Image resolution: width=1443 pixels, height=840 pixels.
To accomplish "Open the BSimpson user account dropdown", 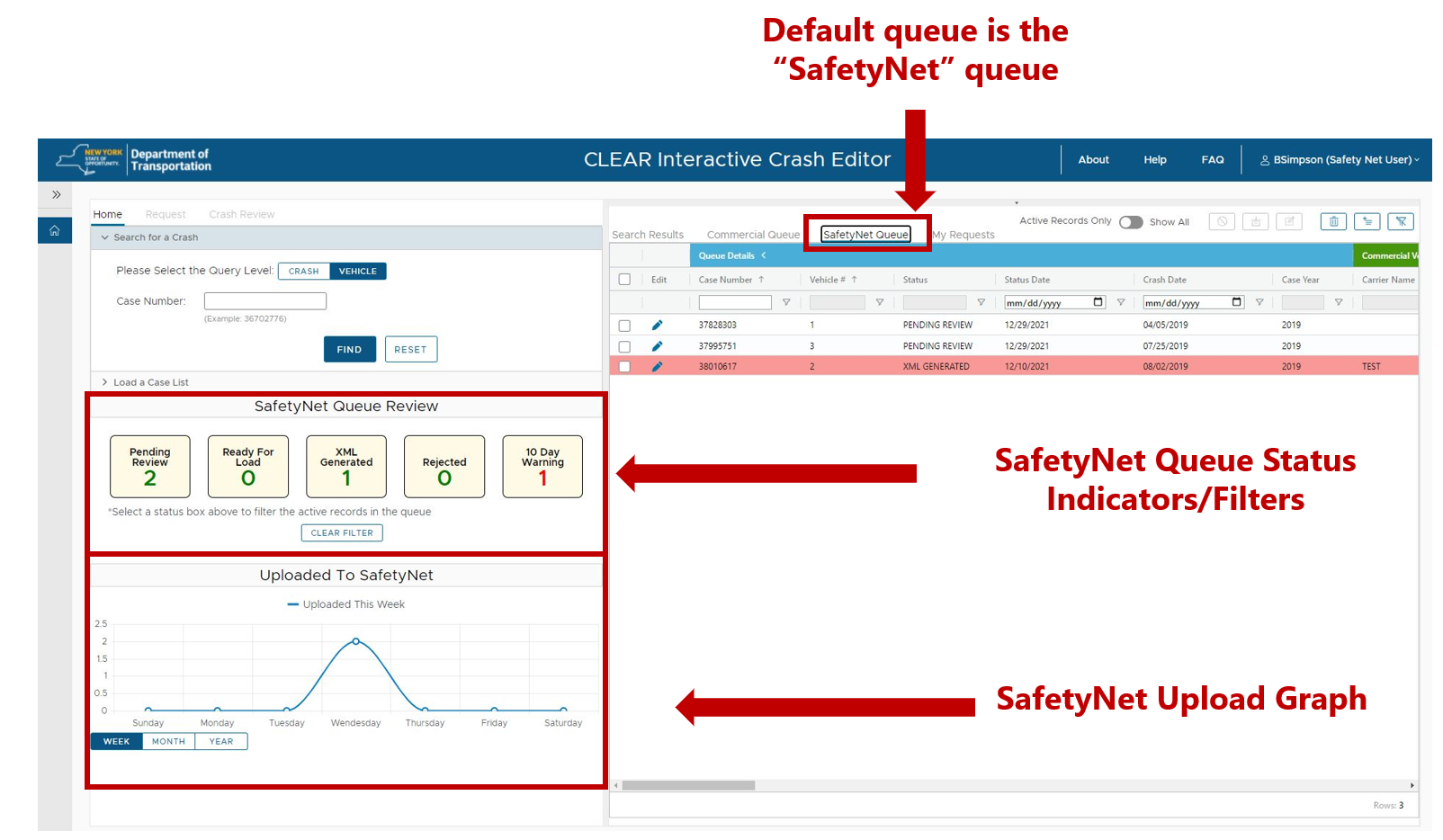I will pos(1340,160).
